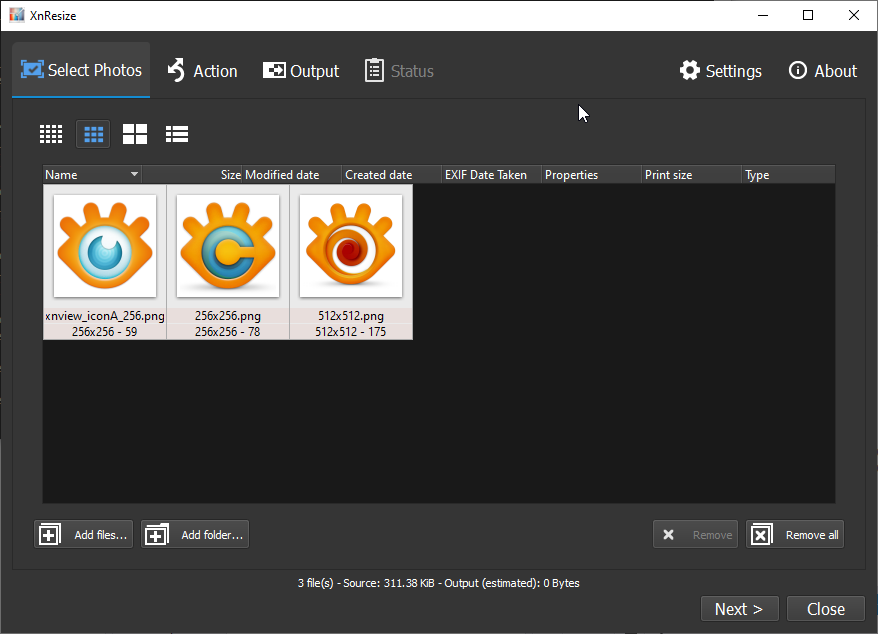Screen dimensions: 878x634
Task: Switch to the details list view
Action: [177, 133]
